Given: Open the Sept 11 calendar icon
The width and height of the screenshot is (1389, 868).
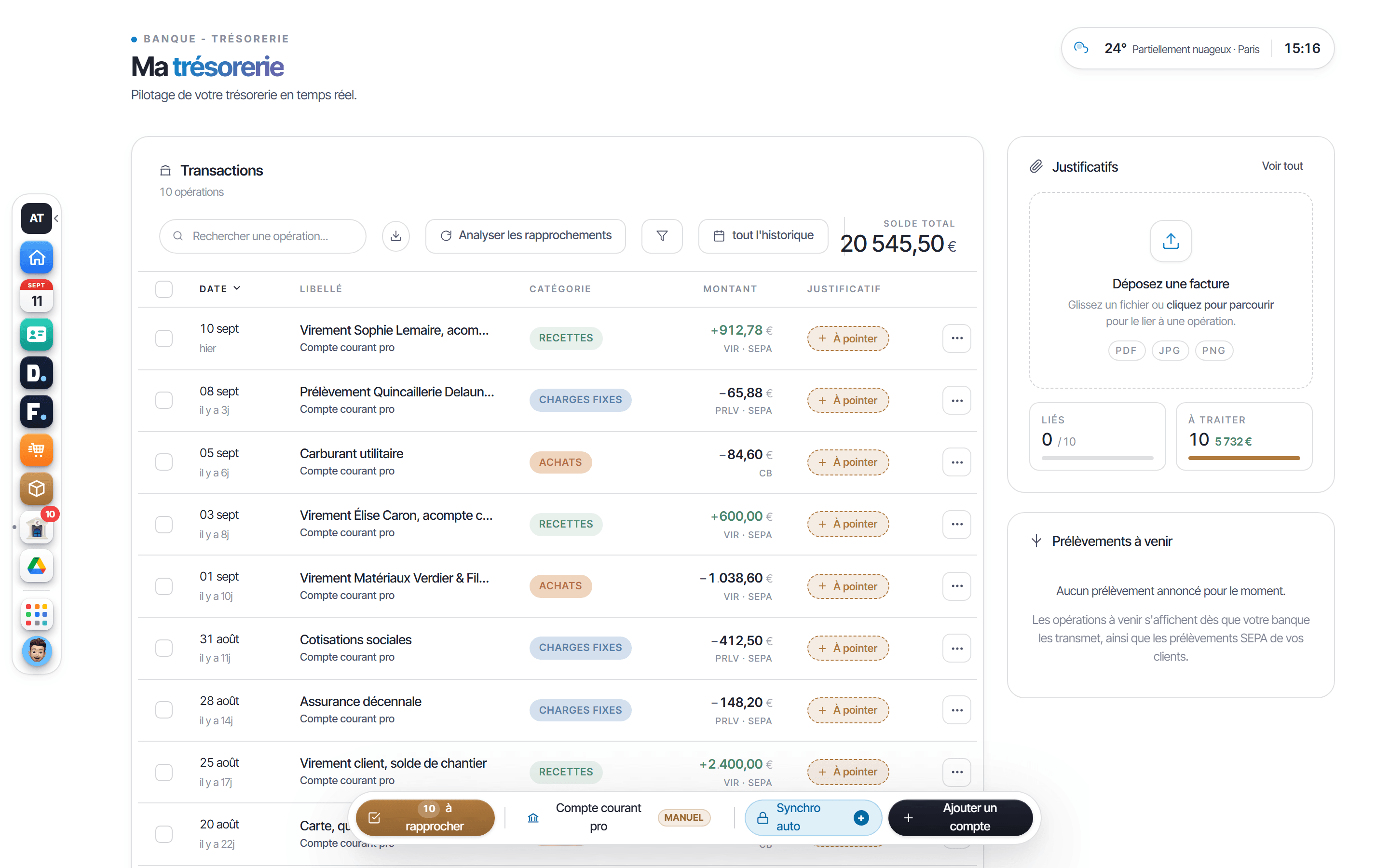Looking at the screenshot, I should coord(37,296).
